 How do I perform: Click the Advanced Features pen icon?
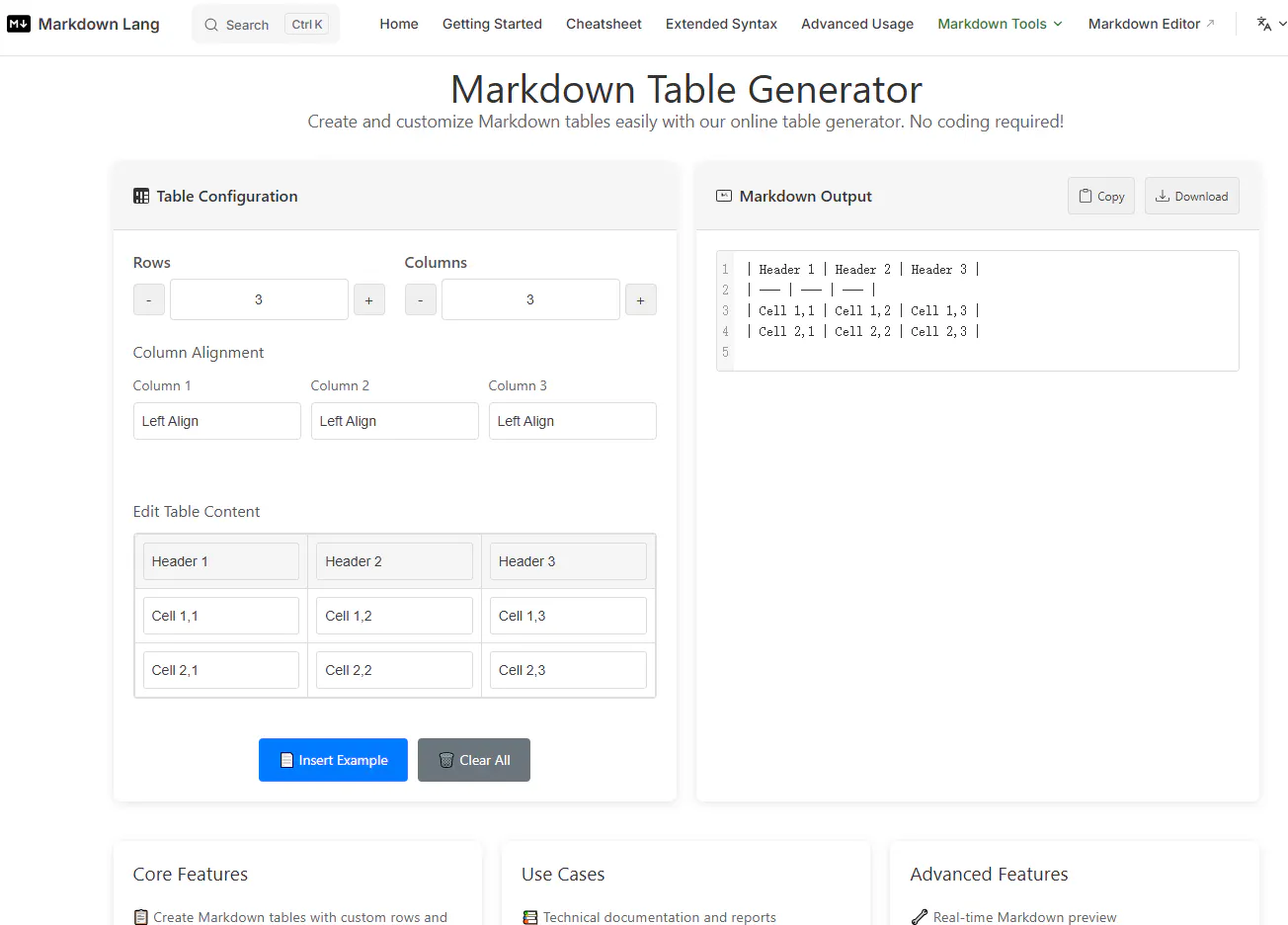coord(920,917)
